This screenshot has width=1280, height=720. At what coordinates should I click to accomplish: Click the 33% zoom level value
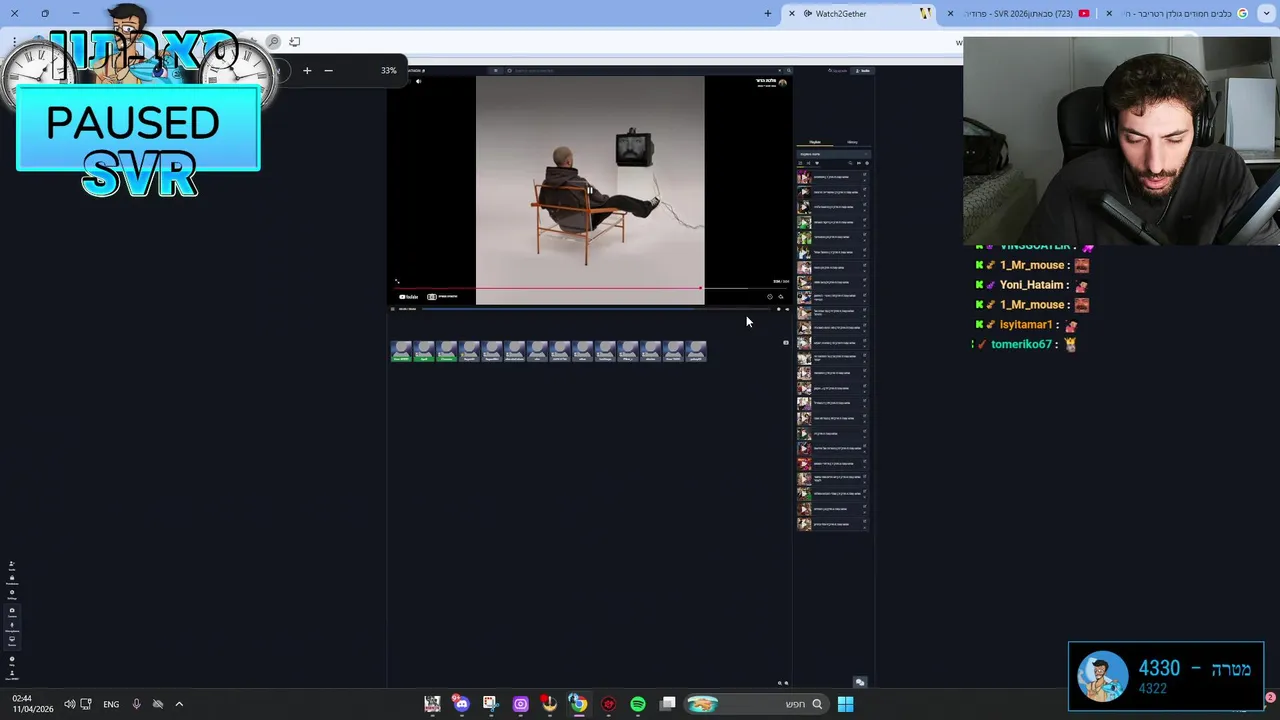(x=388, y=70)
